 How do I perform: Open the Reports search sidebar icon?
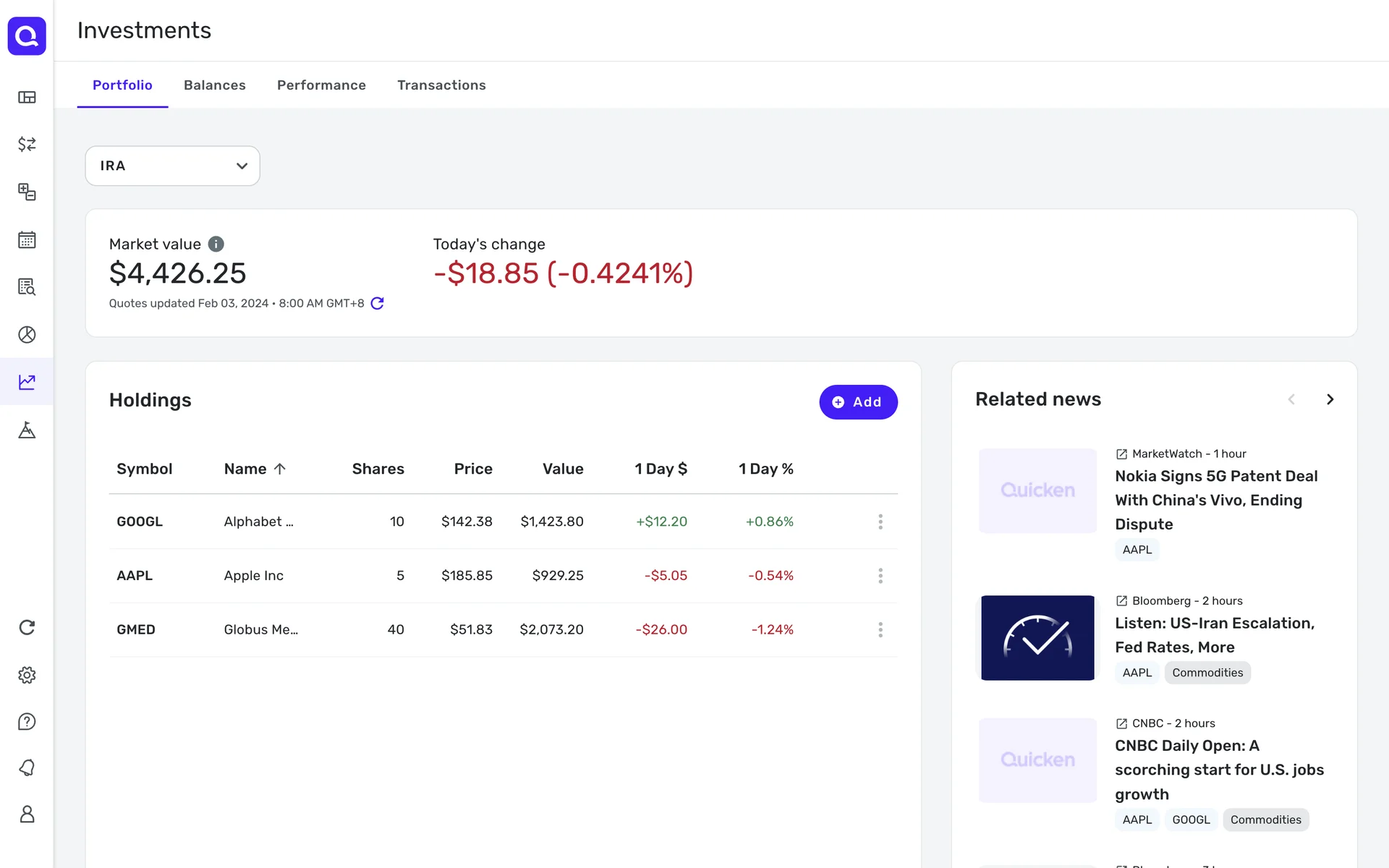pyautogui.click(x=27, y=287)
